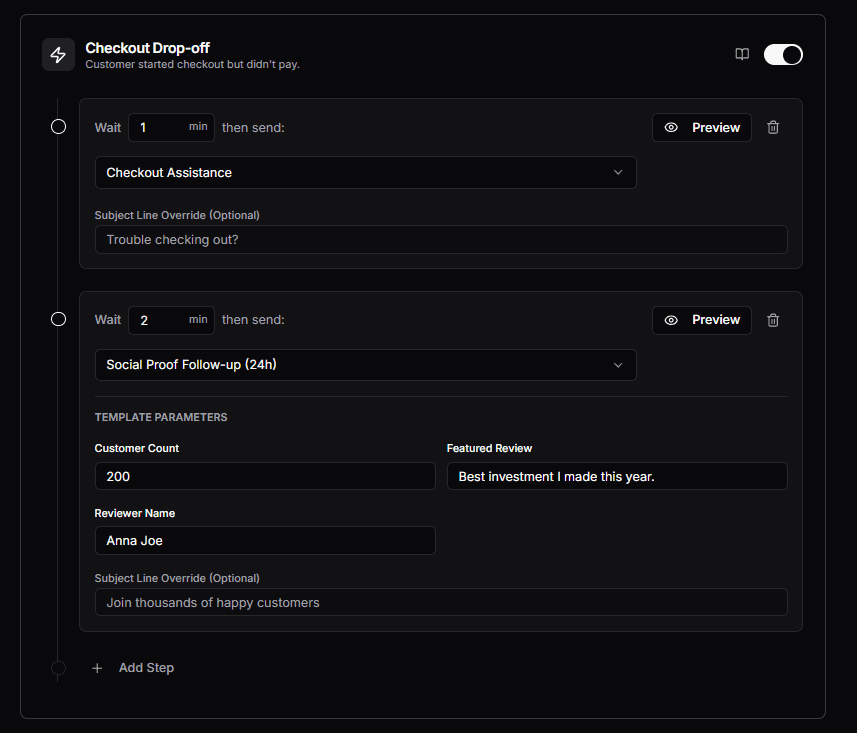Image resolution: width=857 pixels, height=733 pixels.
Task: Click the lightning bolt automation icon
Action: pyautogui.click(x=58, y=55)
